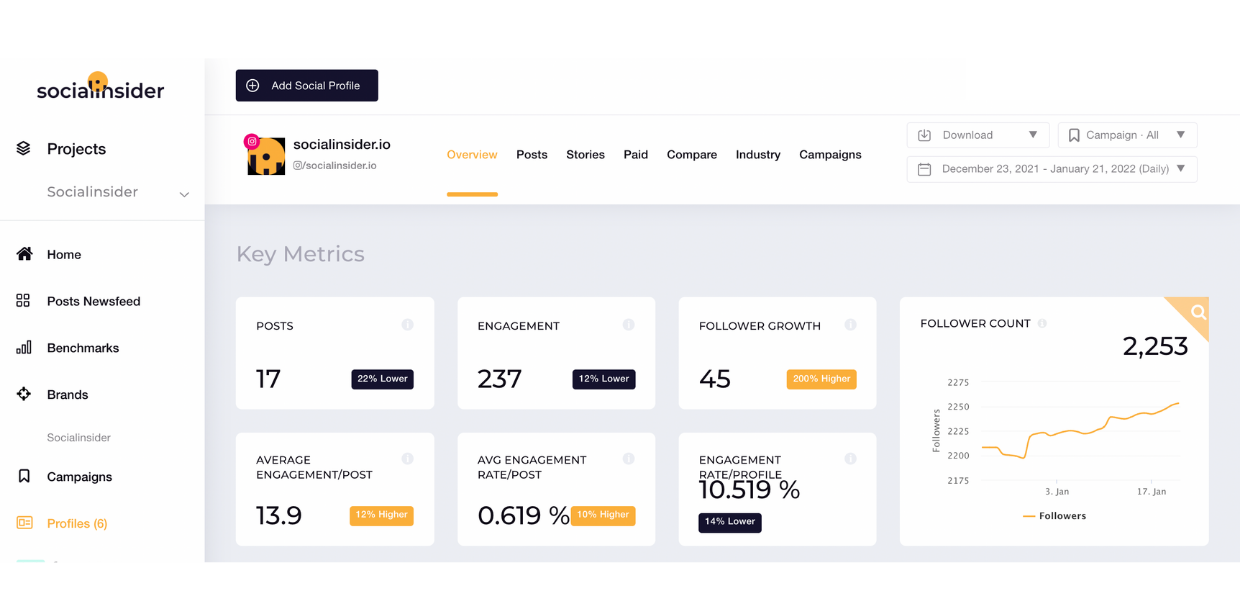Open the Paid tab
The image size is (1240, 600).
(636, 155)
